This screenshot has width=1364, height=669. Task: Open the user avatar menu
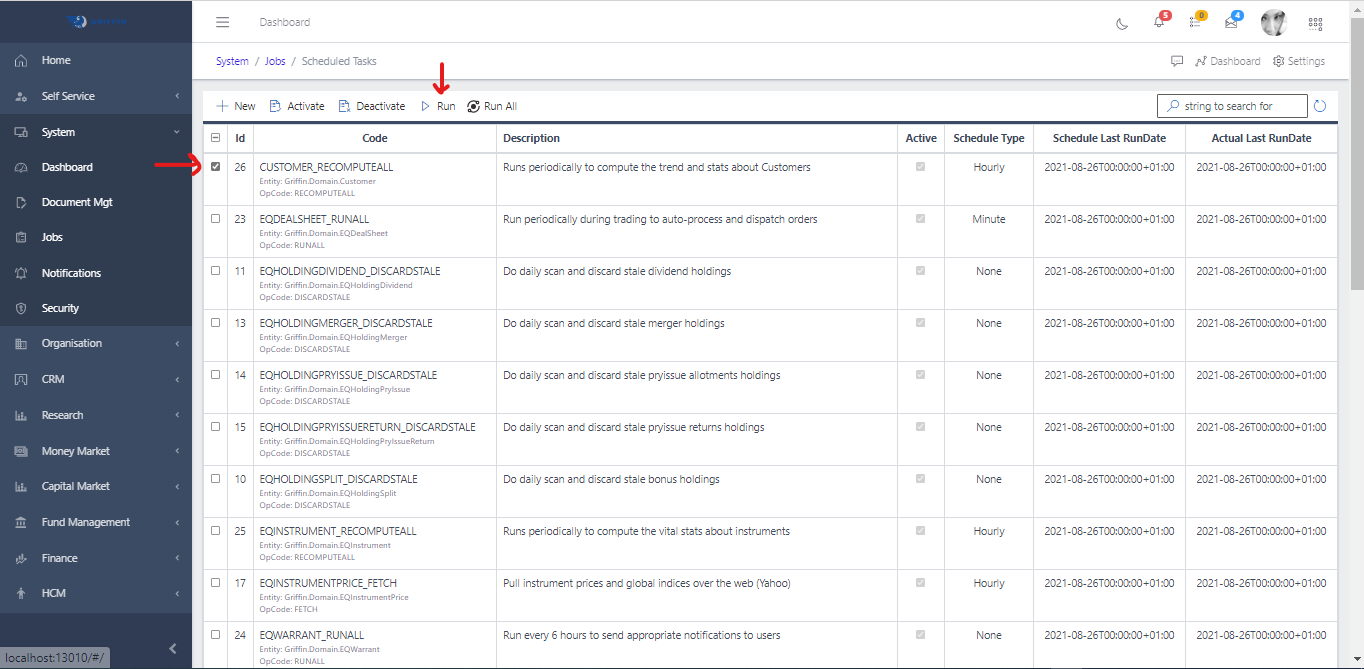point(1273,22)
